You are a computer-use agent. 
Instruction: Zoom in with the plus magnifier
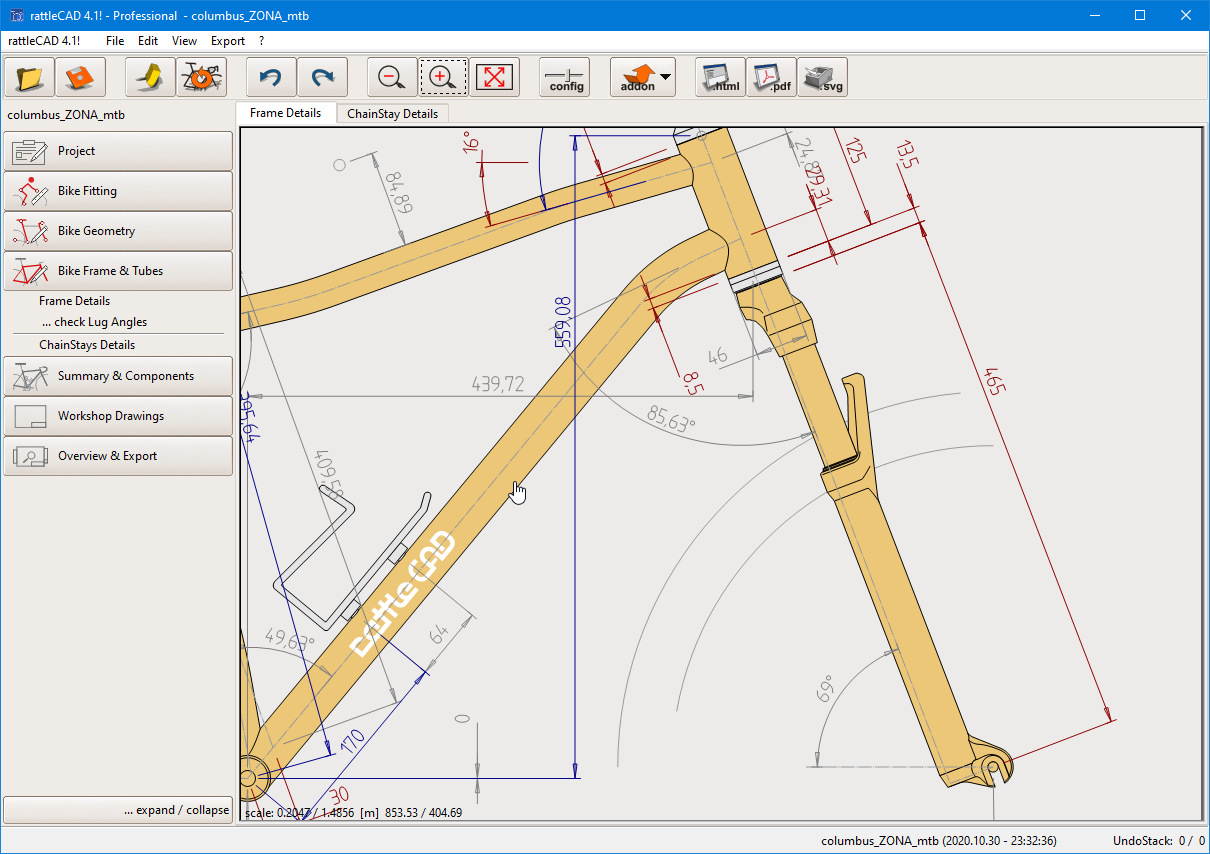pyautogui.click(x=443, y=77)
